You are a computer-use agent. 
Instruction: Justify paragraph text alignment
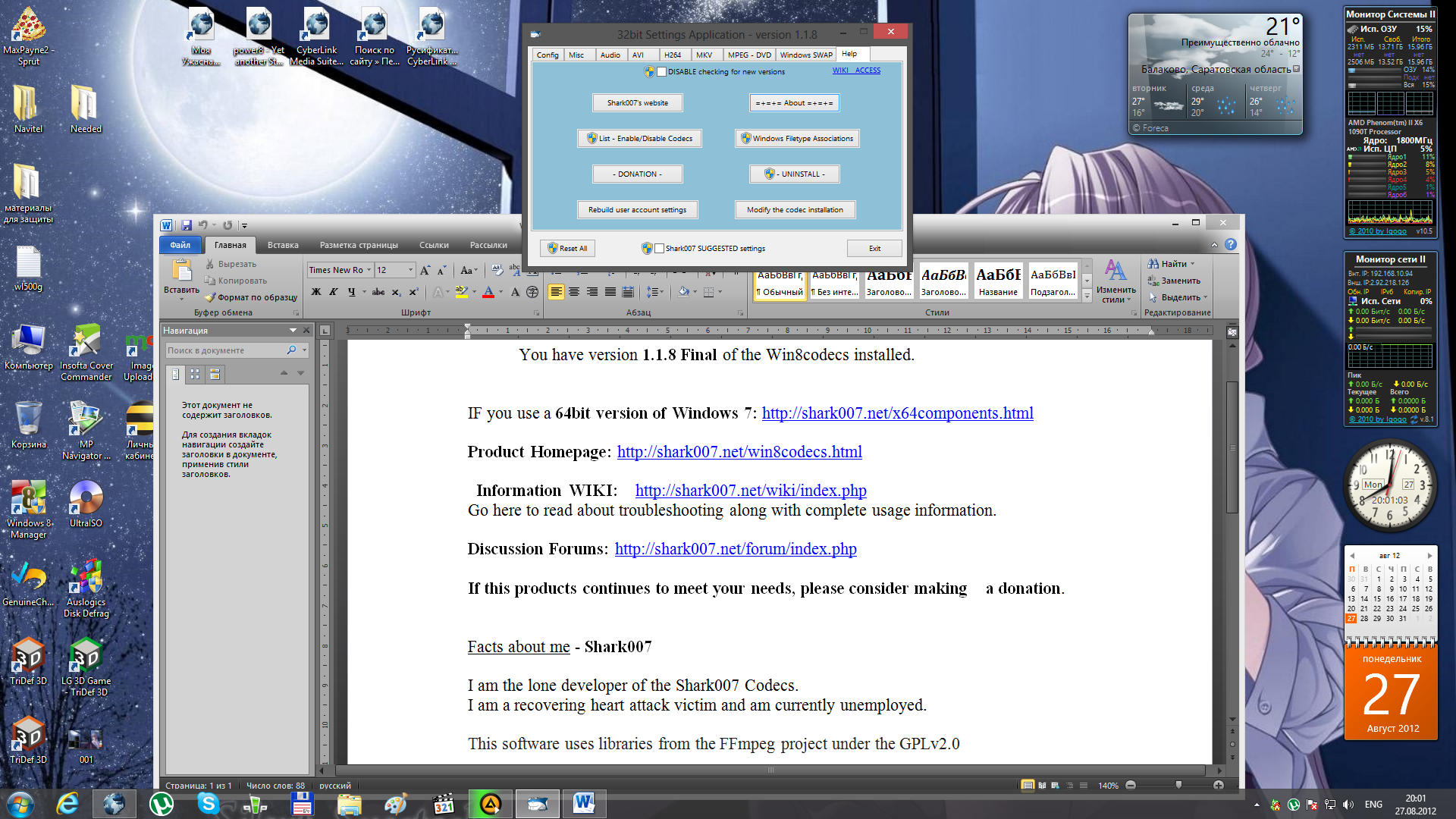(x=610, y=292)
